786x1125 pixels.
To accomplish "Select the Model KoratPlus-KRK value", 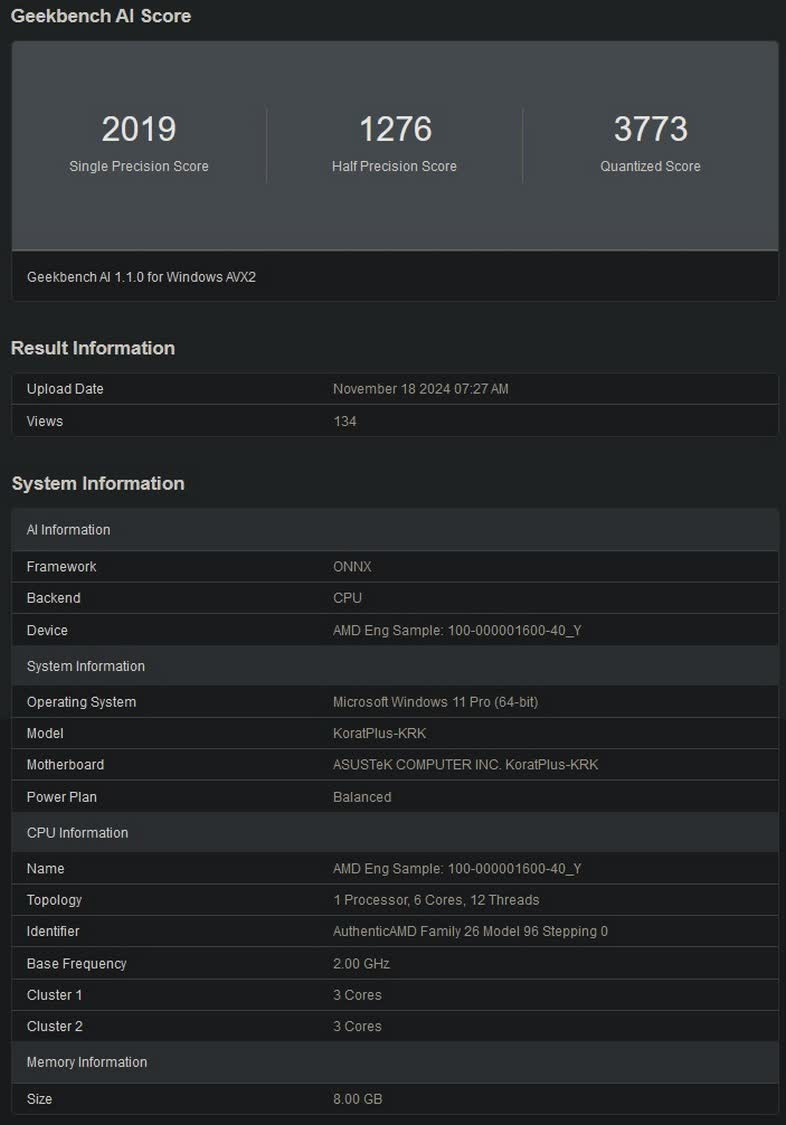I will point(379,733).
